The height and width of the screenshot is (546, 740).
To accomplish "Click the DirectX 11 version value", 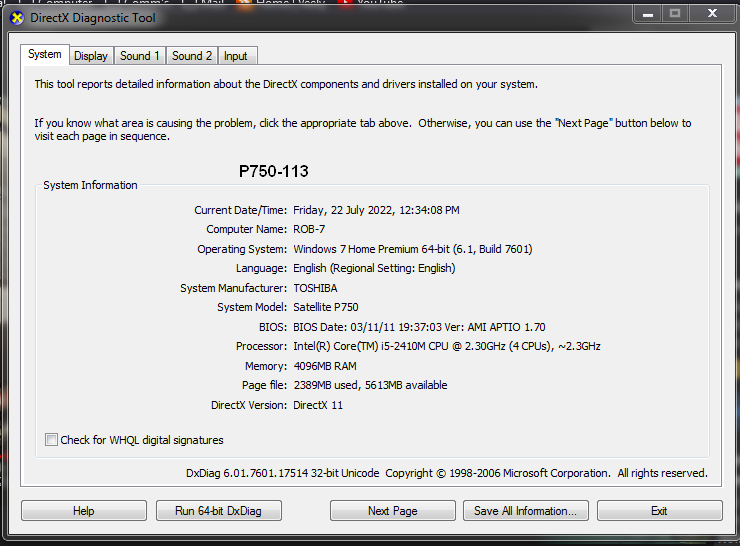I will (318, 405).
